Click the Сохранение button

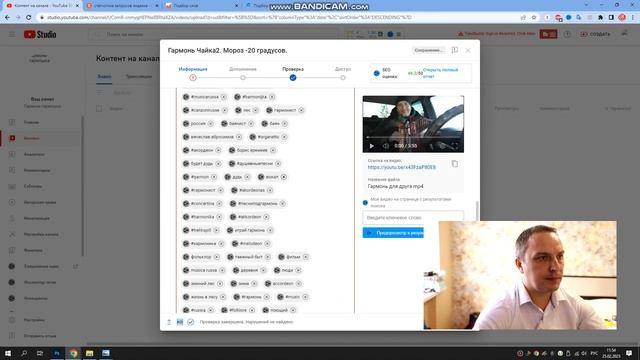pyautogui.click(x=429, y=50)
